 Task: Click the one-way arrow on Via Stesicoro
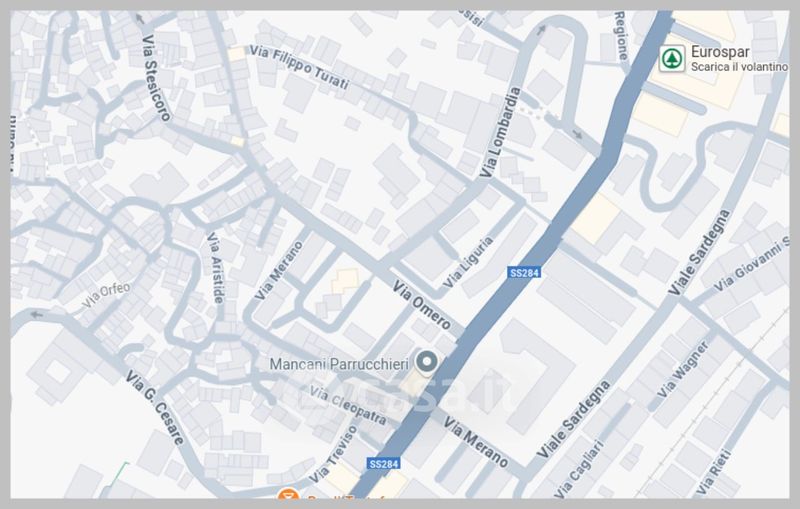tap(140, 19)
